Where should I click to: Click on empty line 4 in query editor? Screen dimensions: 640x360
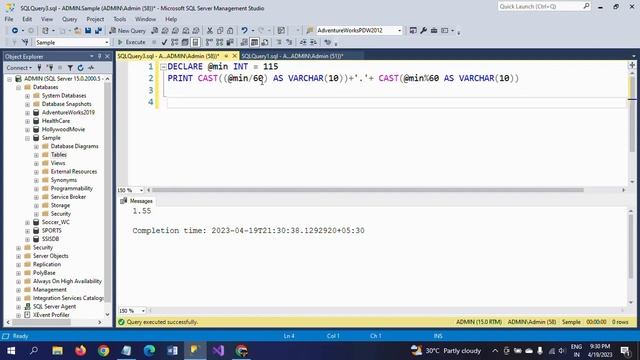396,102
